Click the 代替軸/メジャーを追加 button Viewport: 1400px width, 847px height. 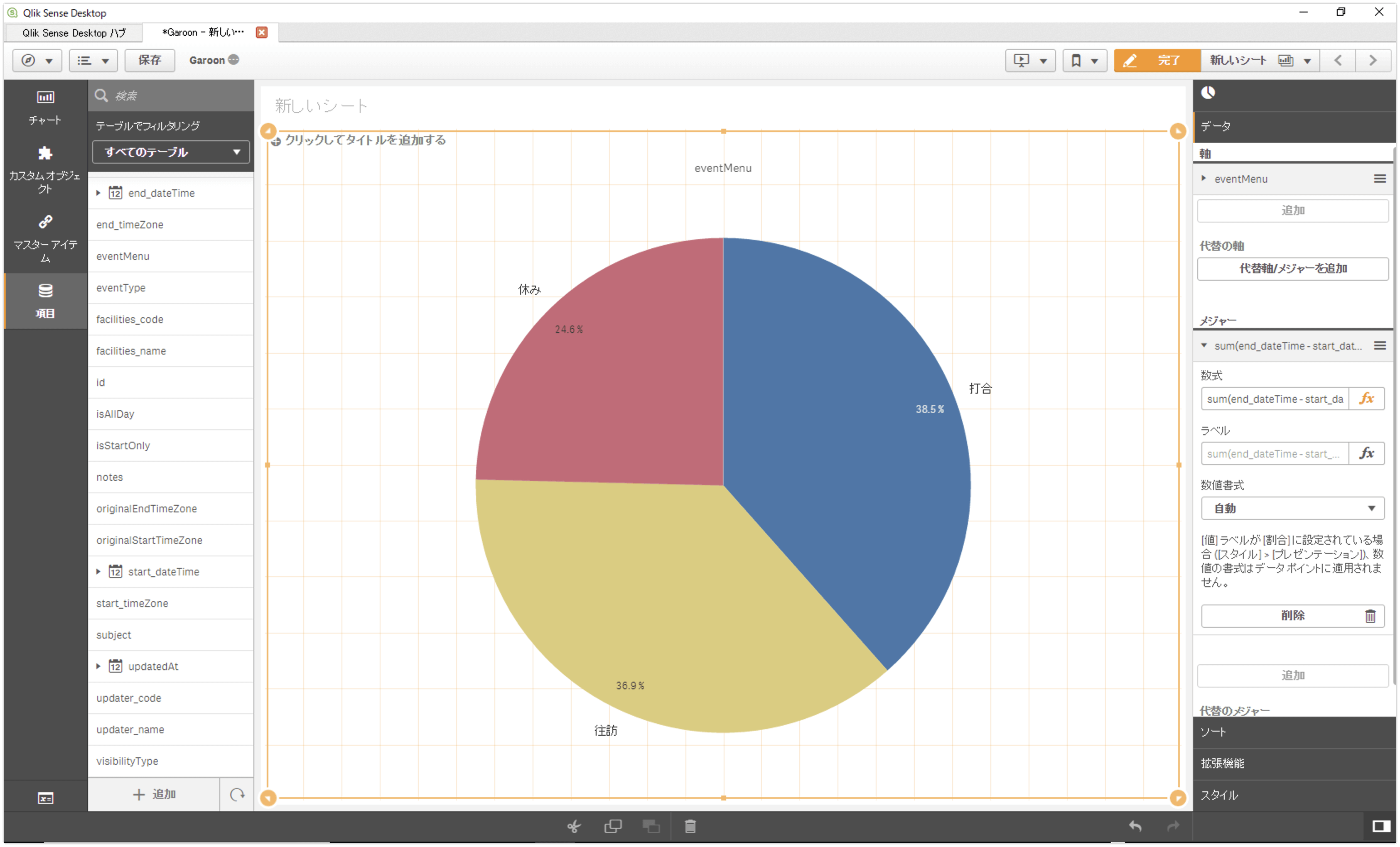click(1292, 269)
